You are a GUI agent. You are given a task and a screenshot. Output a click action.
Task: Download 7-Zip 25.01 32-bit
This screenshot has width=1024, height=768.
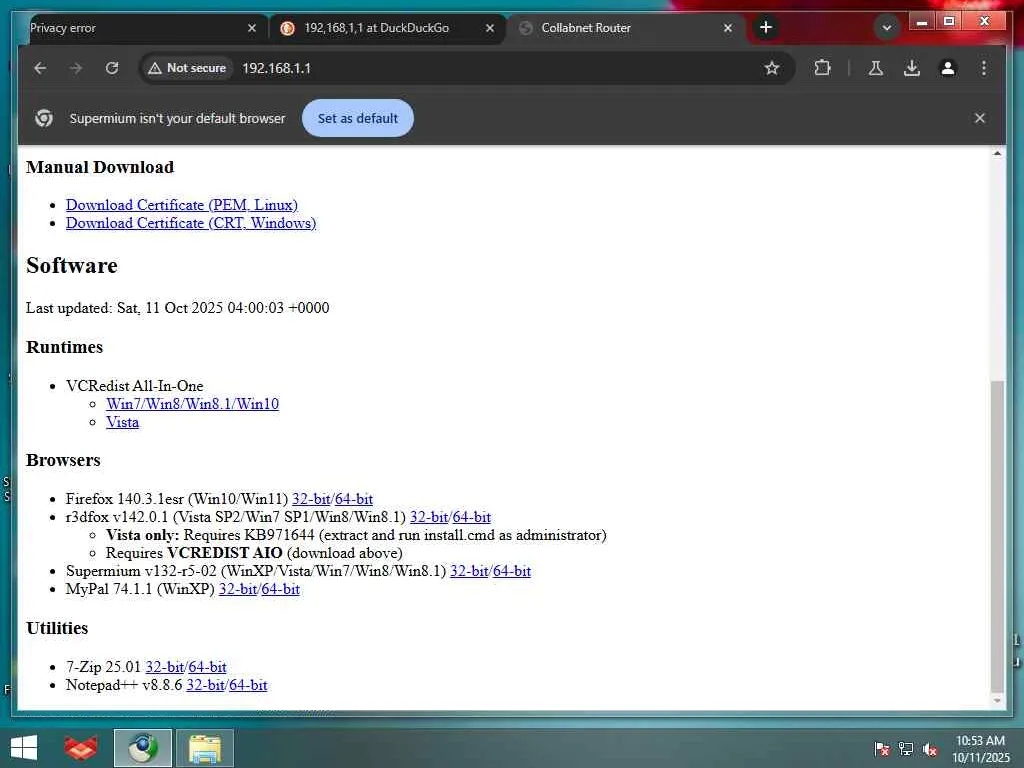(x=165, y=667)
